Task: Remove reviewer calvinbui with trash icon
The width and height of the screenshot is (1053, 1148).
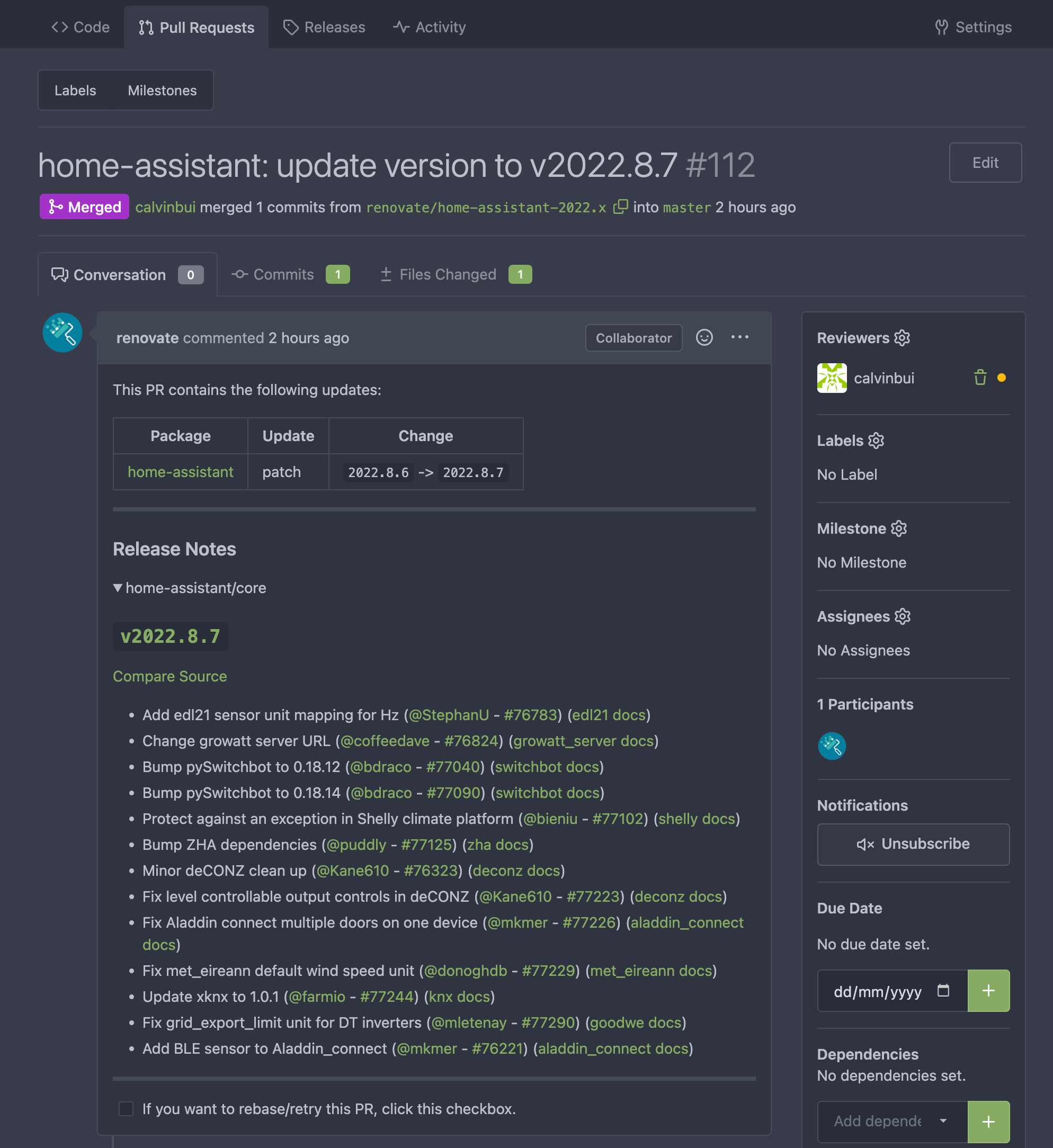Action: click(980, 378)
